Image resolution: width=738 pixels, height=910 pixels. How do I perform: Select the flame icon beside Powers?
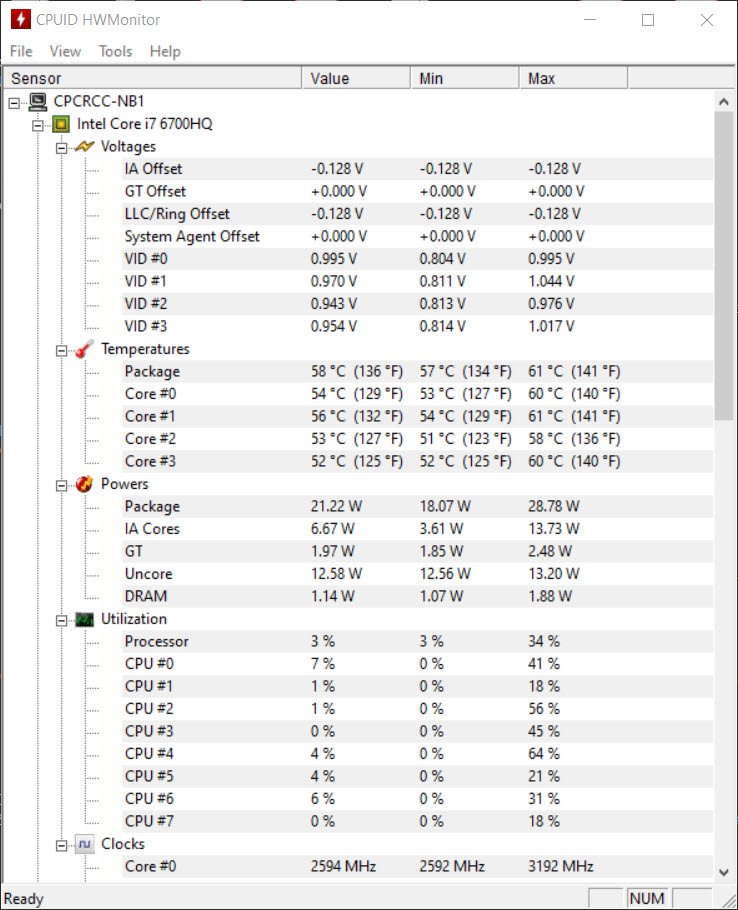pyautogui.click(x=85, y=484)
